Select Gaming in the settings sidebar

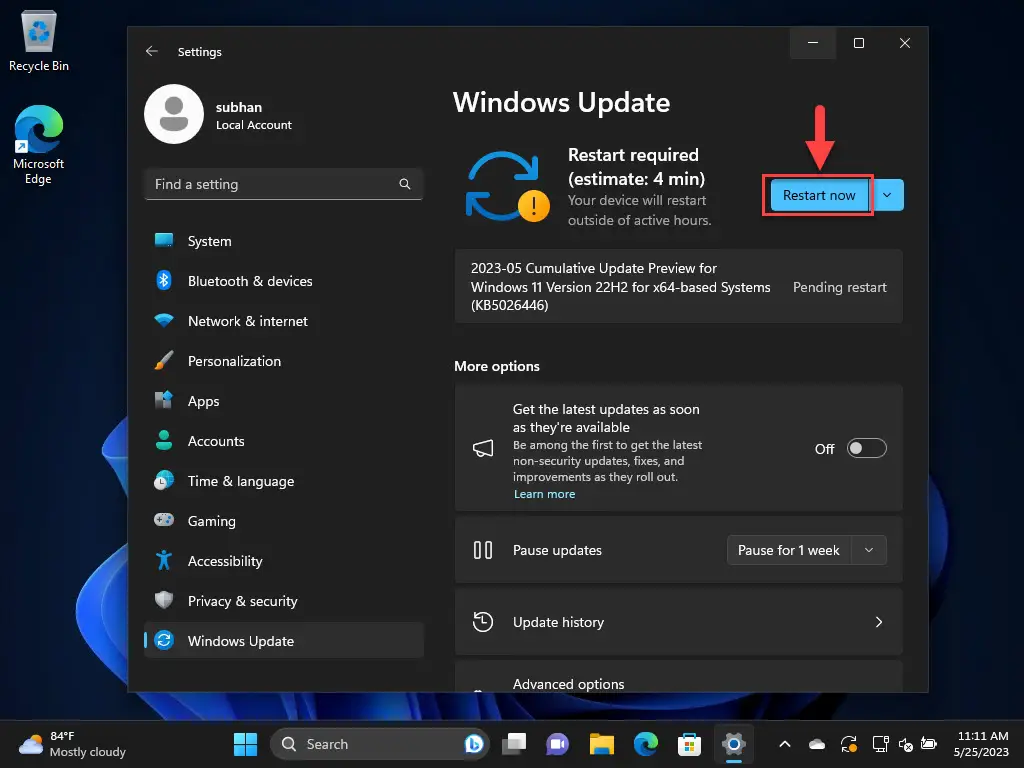283,520
